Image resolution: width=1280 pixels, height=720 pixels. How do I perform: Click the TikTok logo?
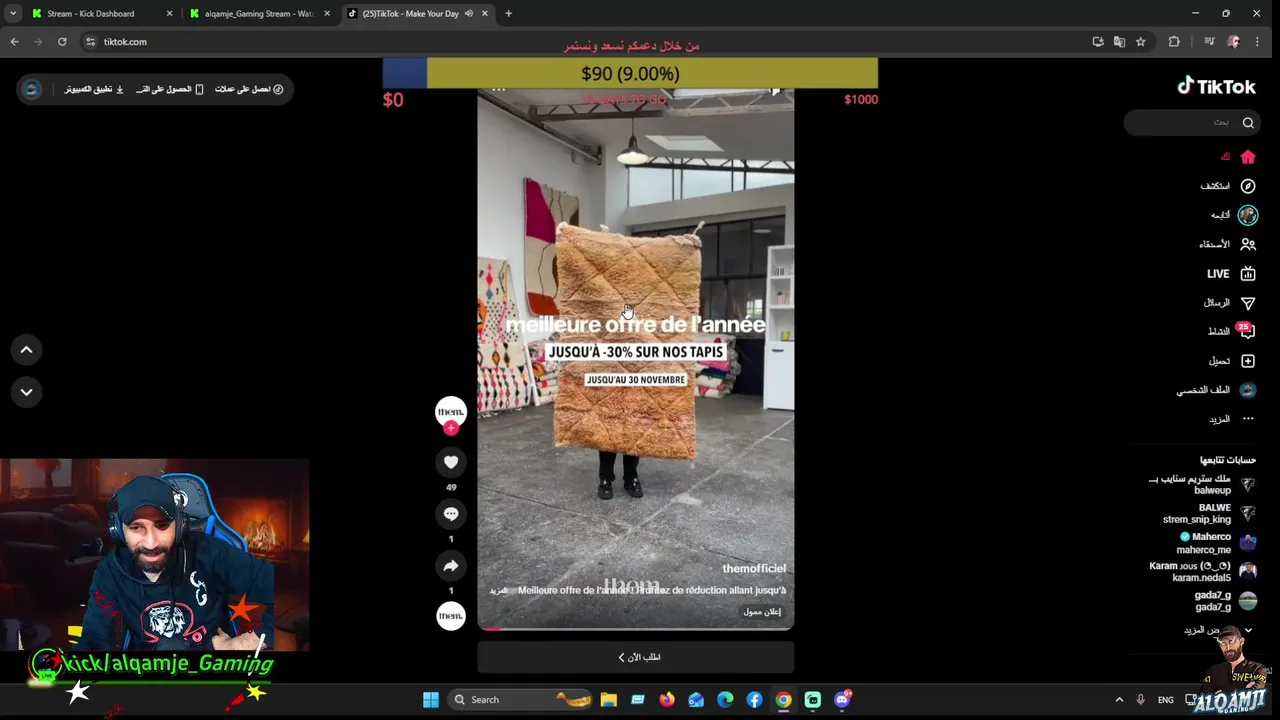point(1216,86)
